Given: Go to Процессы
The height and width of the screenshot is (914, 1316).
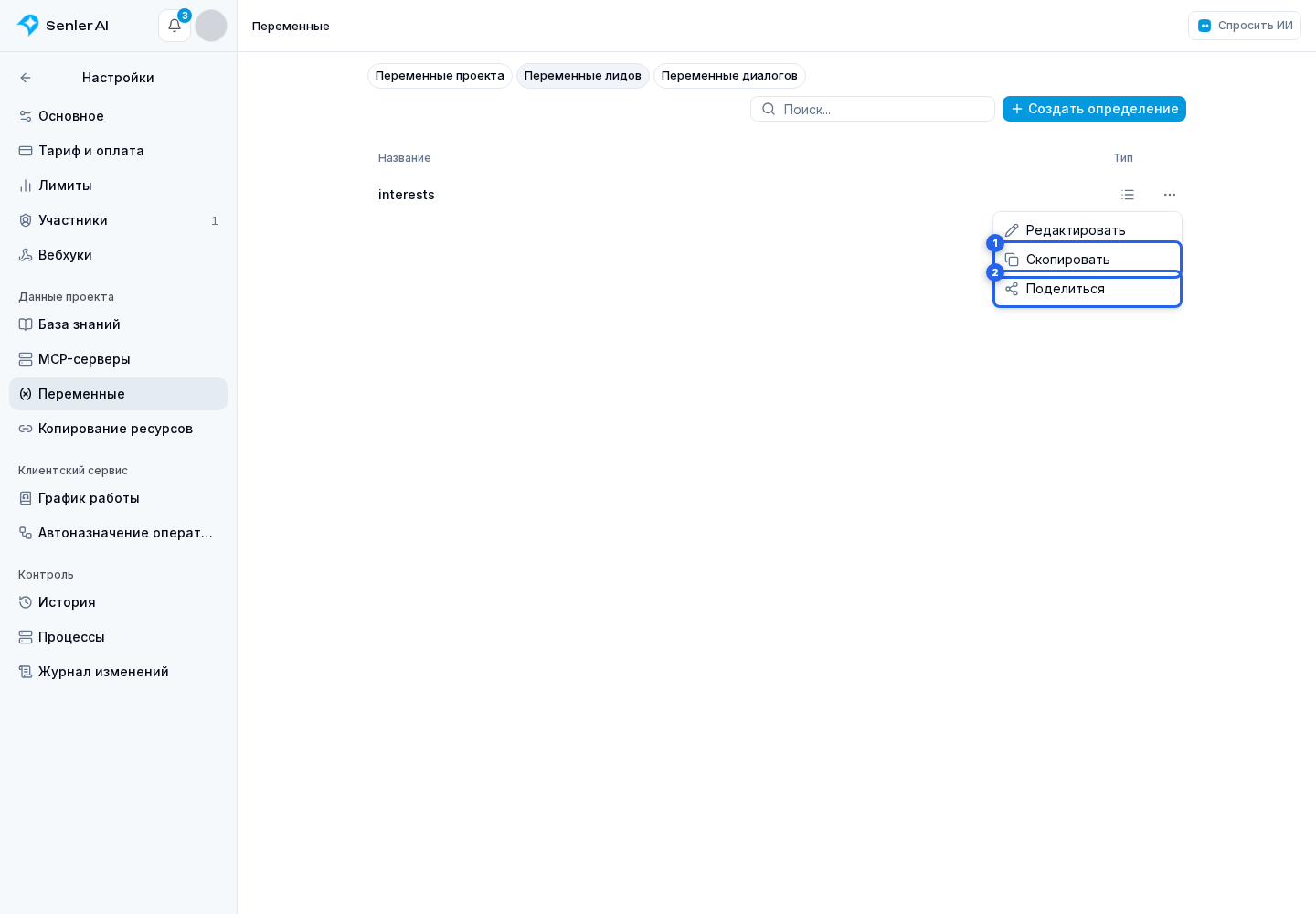Looking at the screenshot, I should click(x=118, y=637).
